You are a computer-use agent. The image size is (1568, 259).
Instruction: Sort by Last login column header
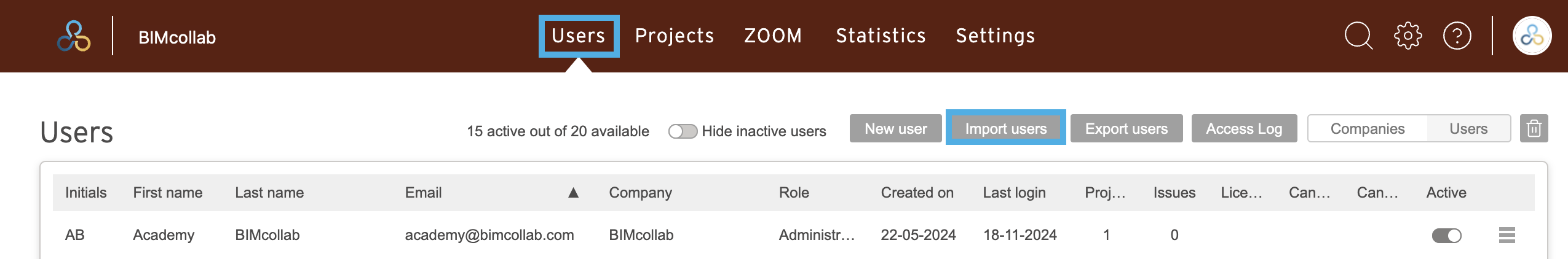click(x=1014, y=193)
